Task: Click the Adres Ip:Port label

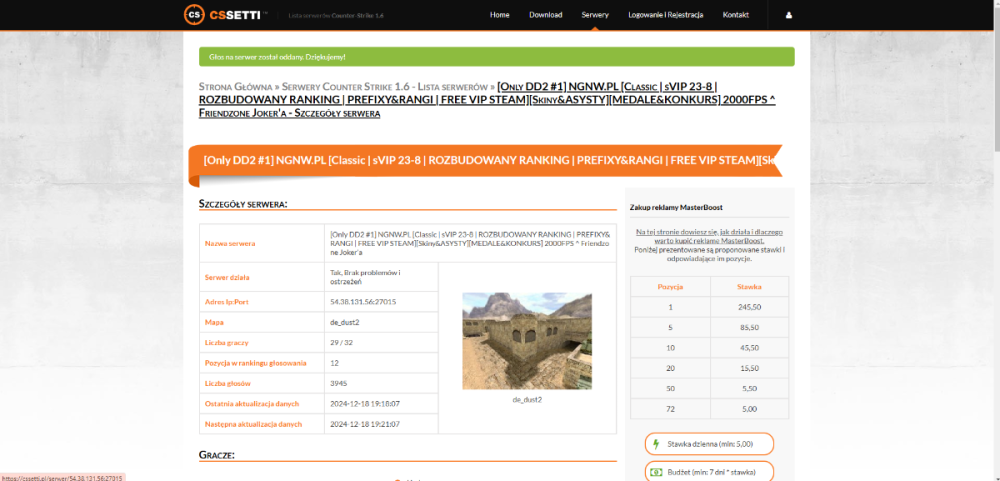Action: 226,302
